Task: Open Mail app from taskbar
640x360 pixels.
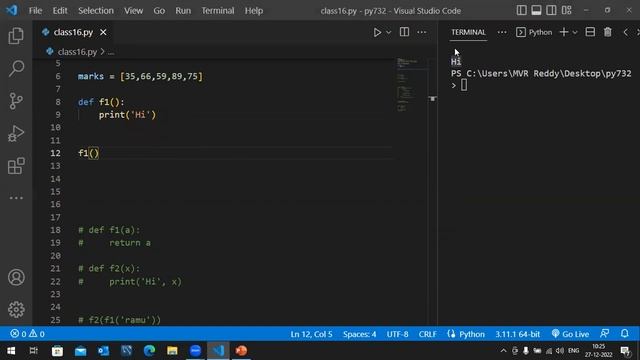Action: coord(80,351)
